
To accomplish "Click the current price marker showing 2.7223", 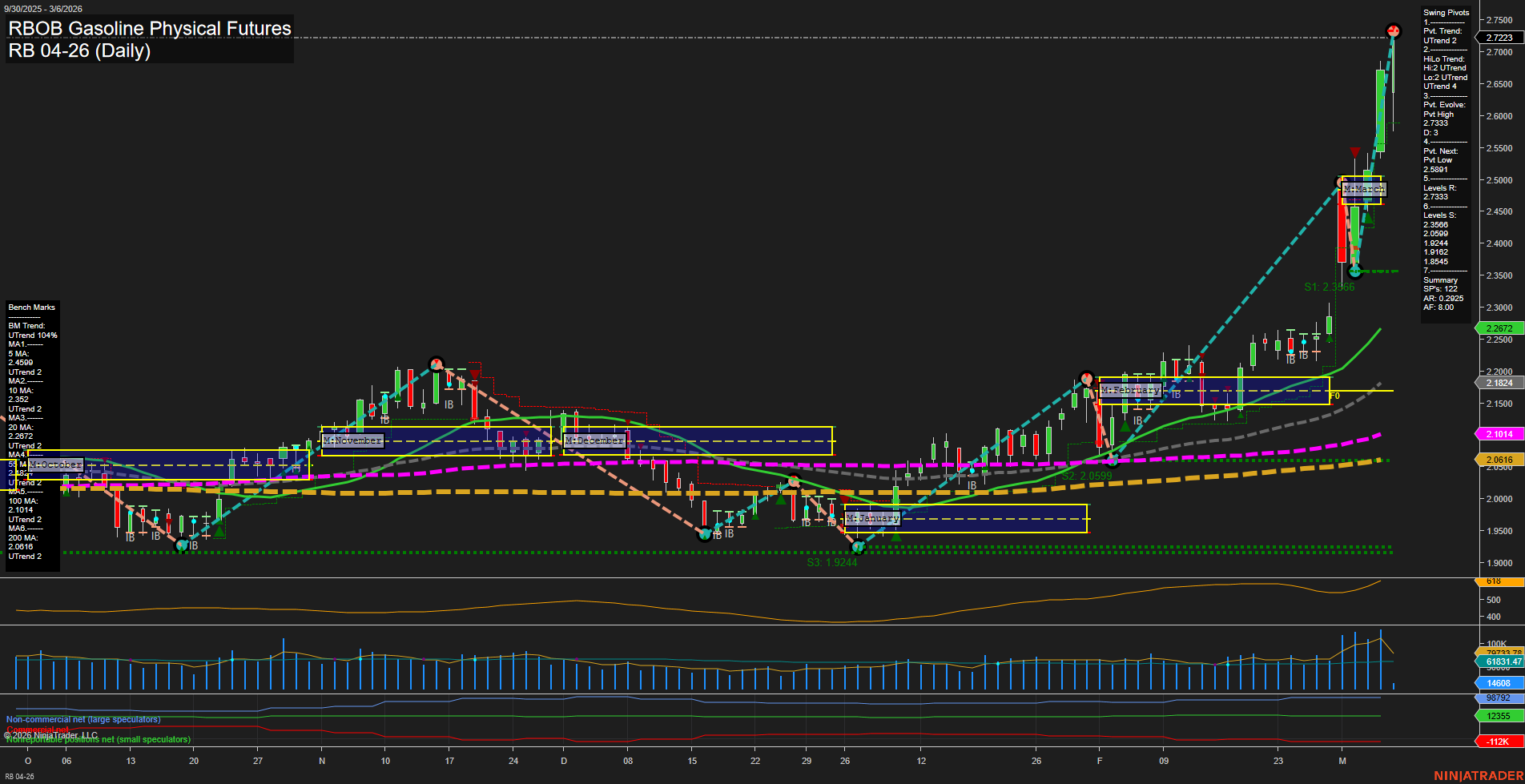I will pos(1500,37).
